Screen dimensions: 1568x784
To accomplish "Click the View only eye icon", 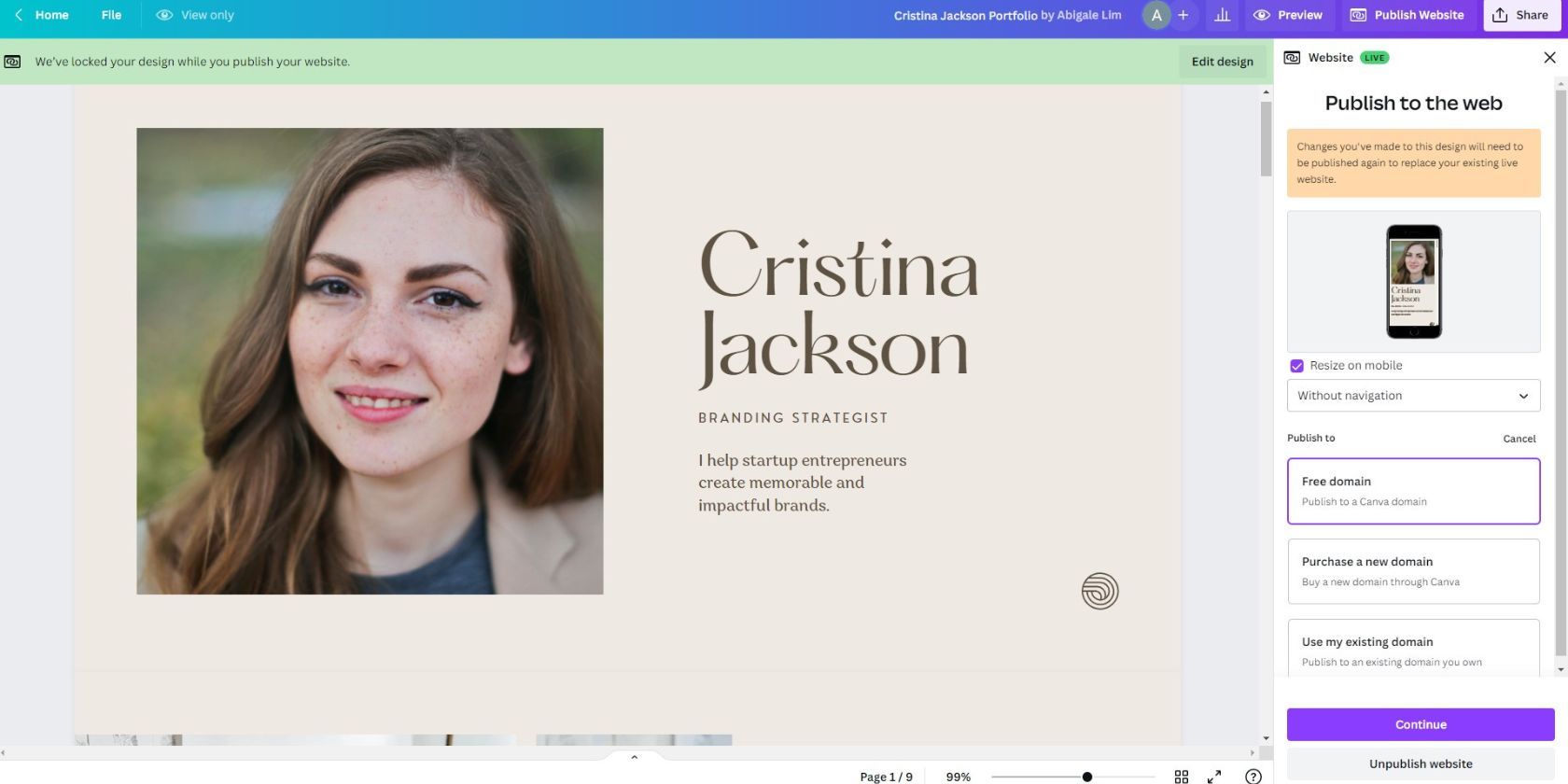I will tap(164, 15).
